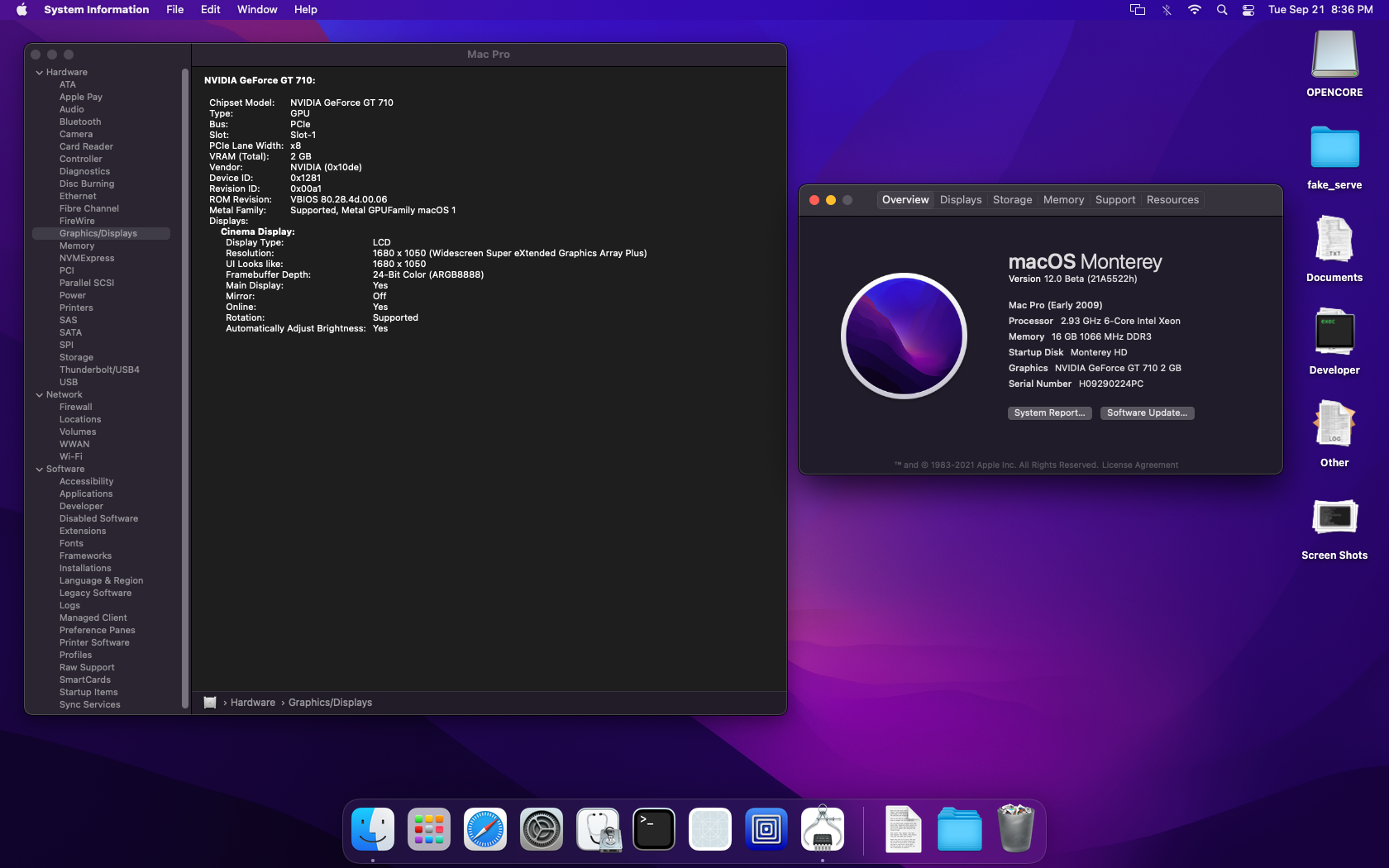1389x868 pixels.
Task: Click Hardware in the path bar
Action: [x=252, y=702]
